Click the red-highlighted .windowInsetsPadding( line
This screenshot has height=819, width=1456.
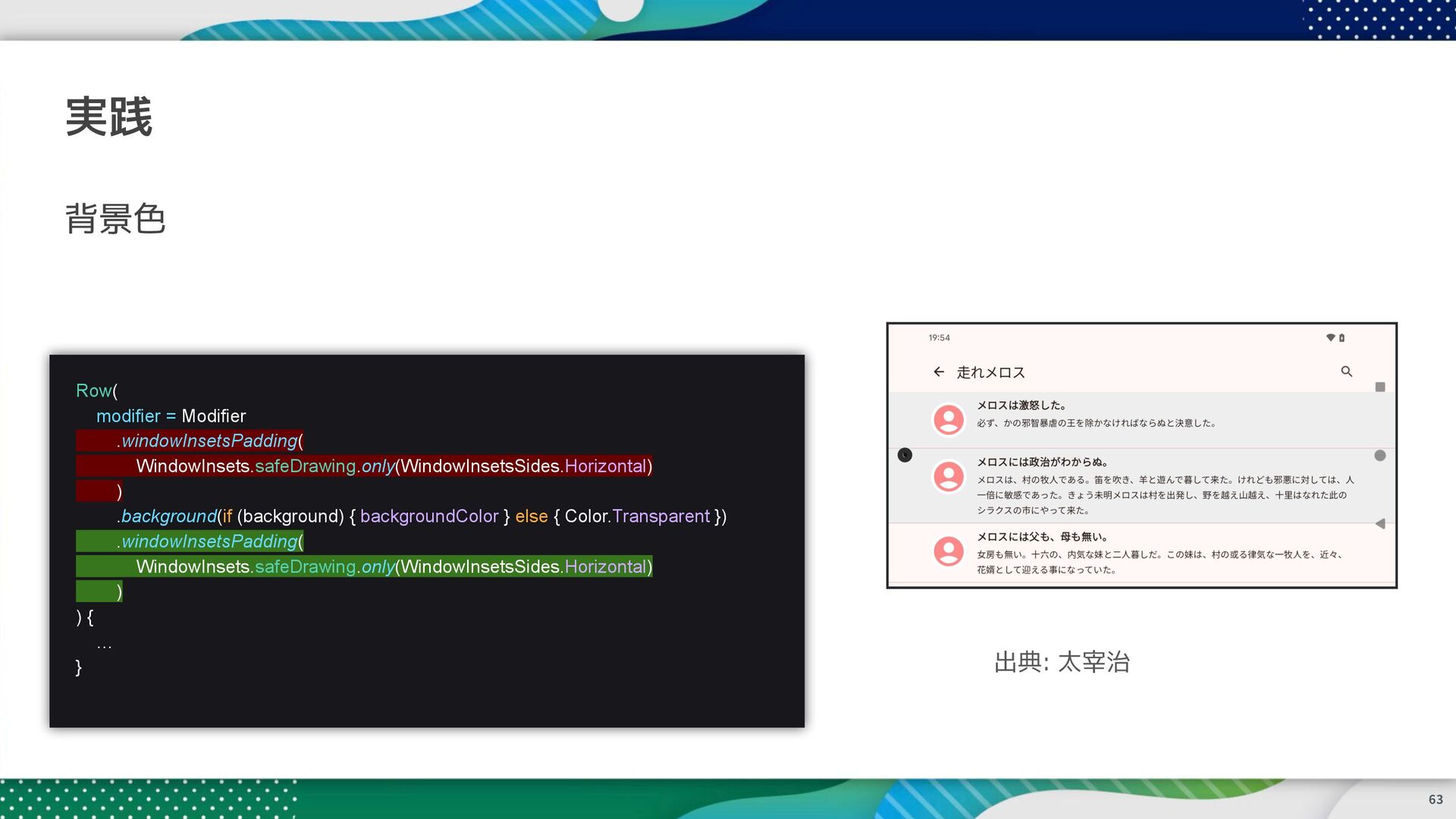pos(211,441)
